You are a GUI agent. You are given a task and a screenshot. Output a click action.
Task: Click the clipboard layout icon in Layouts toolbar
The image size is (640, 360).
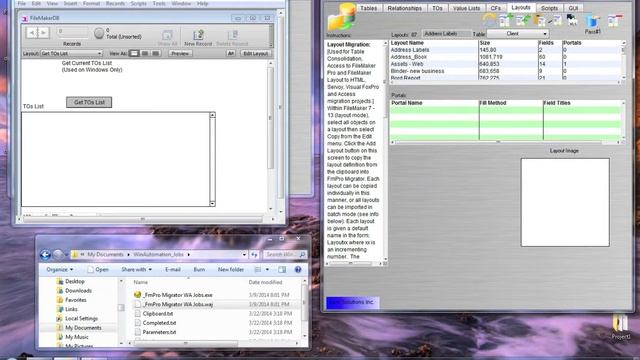click(540, 20)
